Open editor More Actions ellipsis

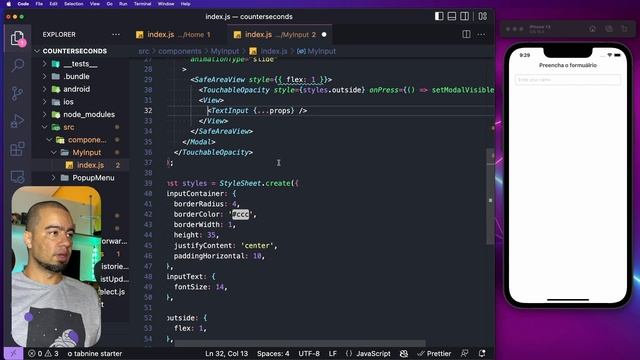pos(482,34)
